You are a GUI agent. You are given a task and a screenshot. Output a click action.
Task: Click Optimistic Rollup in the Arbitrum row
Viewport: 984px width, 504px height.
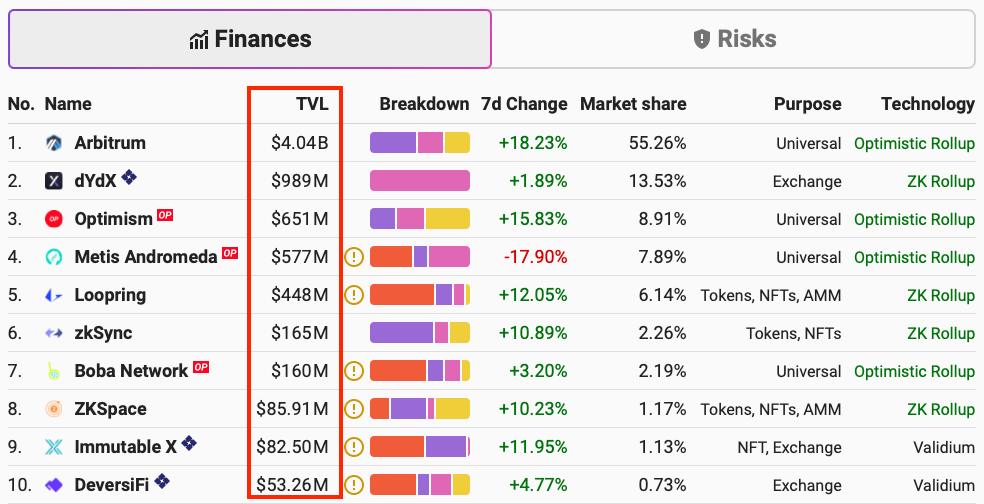pyautogui.click(x=914, y=143)
